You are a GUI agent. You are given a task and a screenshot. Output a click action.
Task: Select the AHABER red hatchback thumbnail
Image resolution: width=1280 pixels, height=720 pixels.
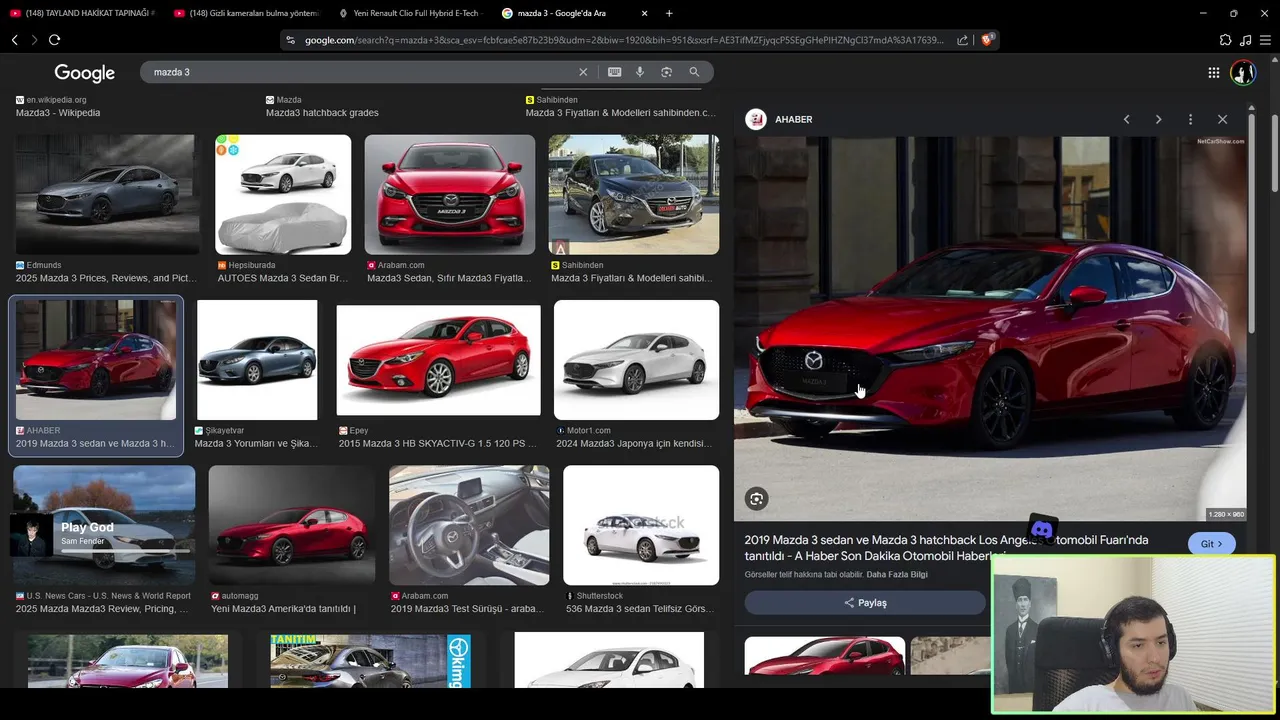pos(96,360)
